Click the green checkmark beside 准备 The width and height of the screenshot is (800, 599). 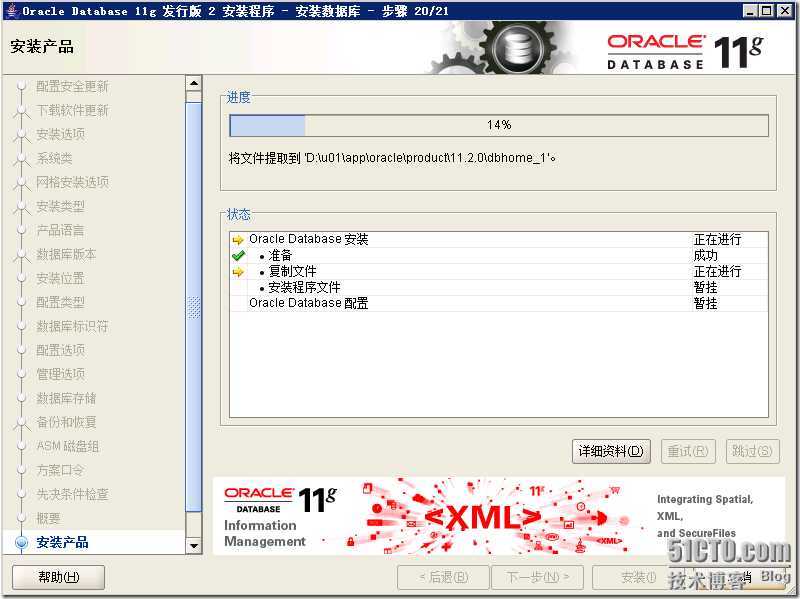click(238, 256)
